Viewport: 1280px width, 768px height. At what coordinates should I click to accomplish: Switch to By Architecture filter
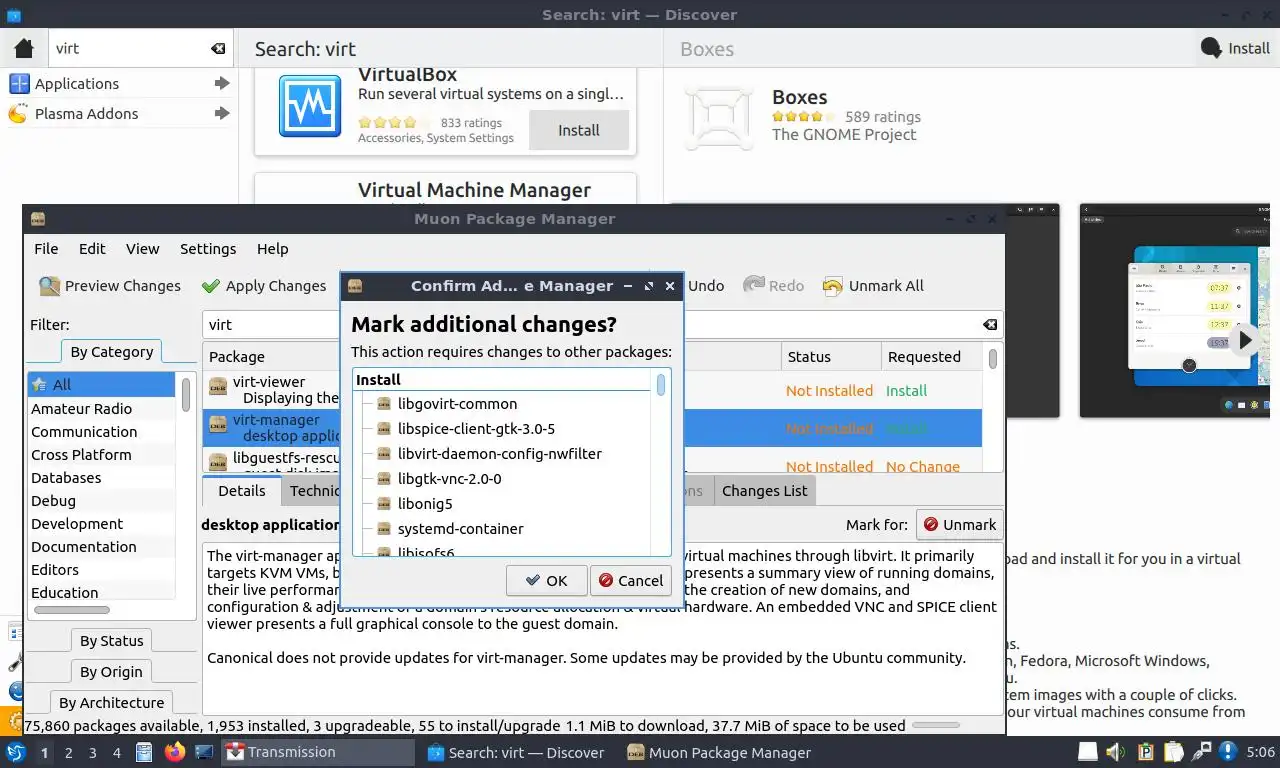pyautogui.click(x=111, y=703)
